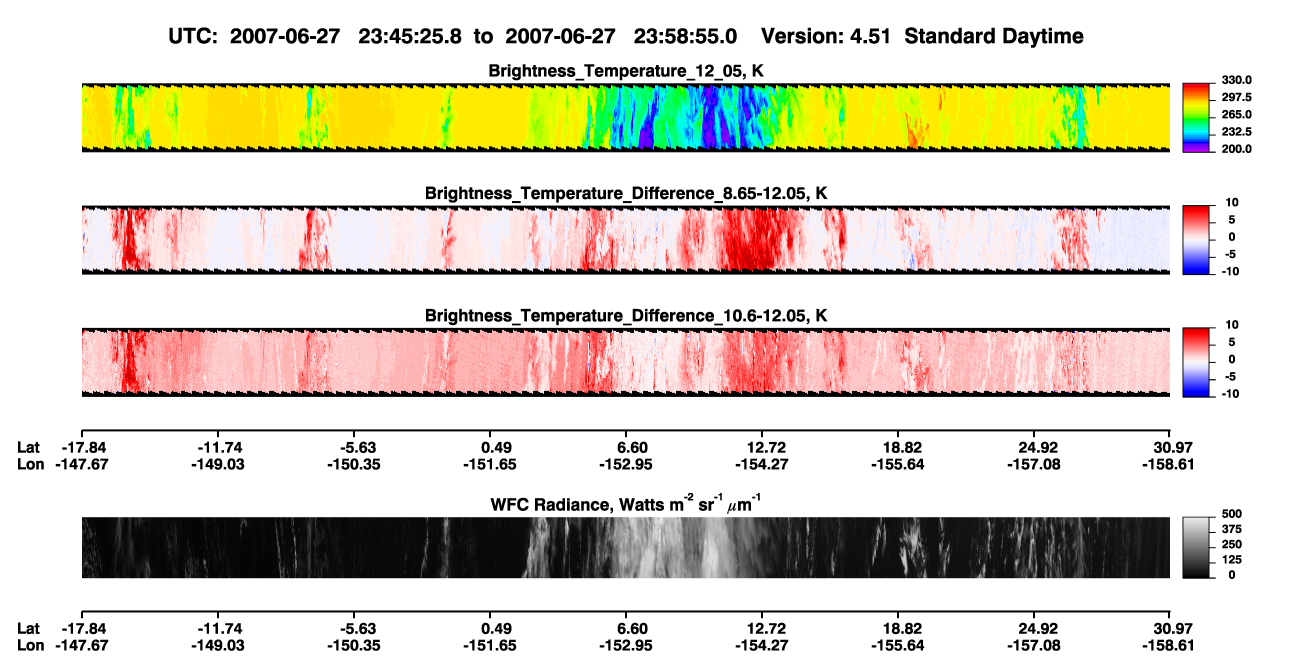1300x667 pixels.
Task: Click the 250 WFC color bar label
Action: 1230,543
